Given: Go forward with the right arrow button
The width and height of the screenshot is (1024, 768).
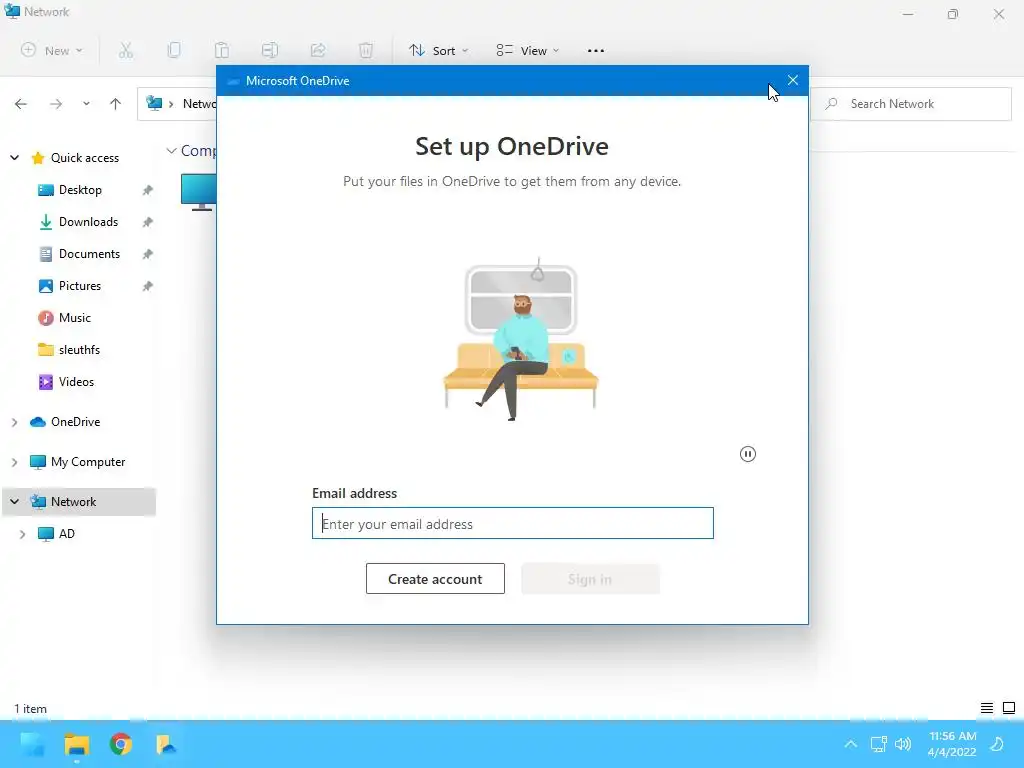Looking at the screenshot, I should 56,104.
